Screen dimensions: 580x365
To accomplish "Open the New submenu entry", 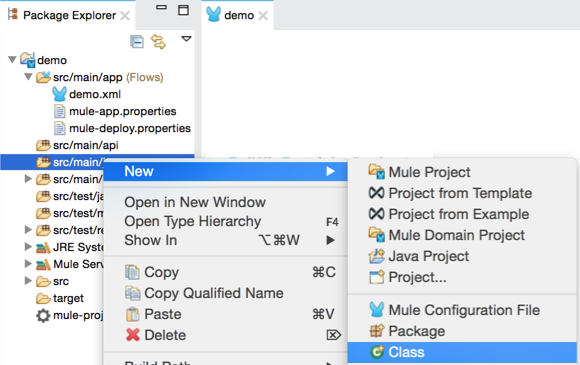I will (x=225, y=171).
